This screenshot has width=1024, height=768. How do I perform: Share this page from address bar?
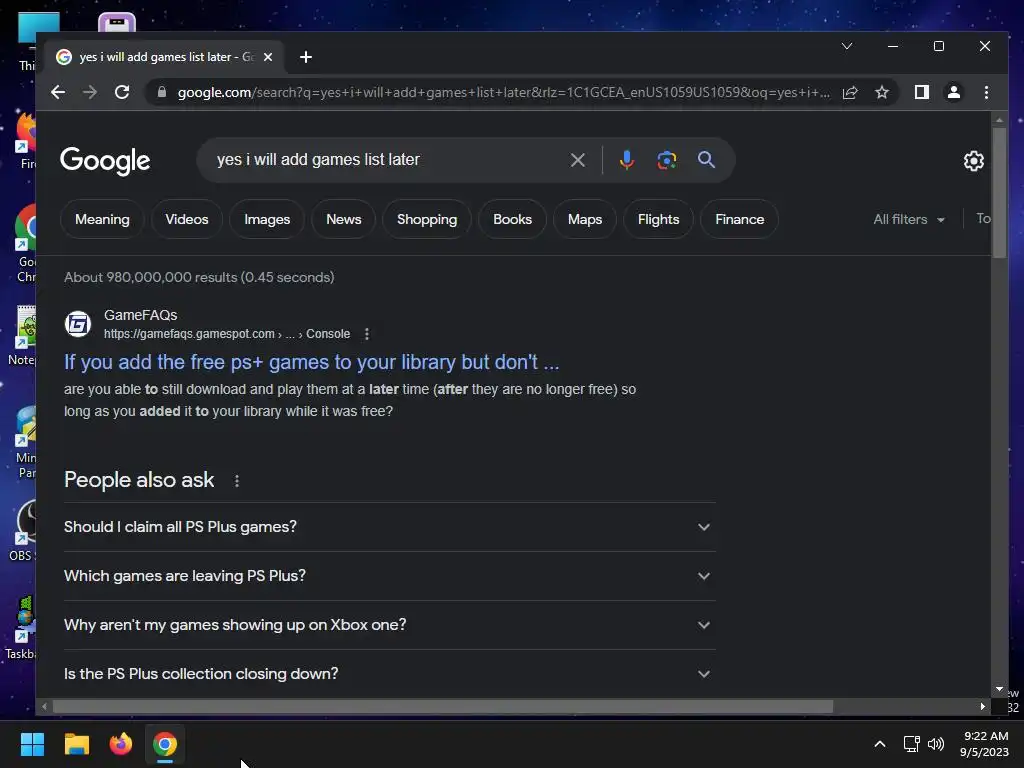[850, 92]
